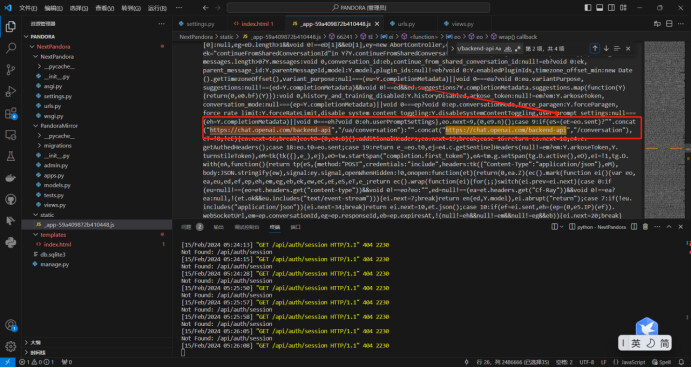Open the Testing flask view
The image size is (692, 368).
[11, 156]
